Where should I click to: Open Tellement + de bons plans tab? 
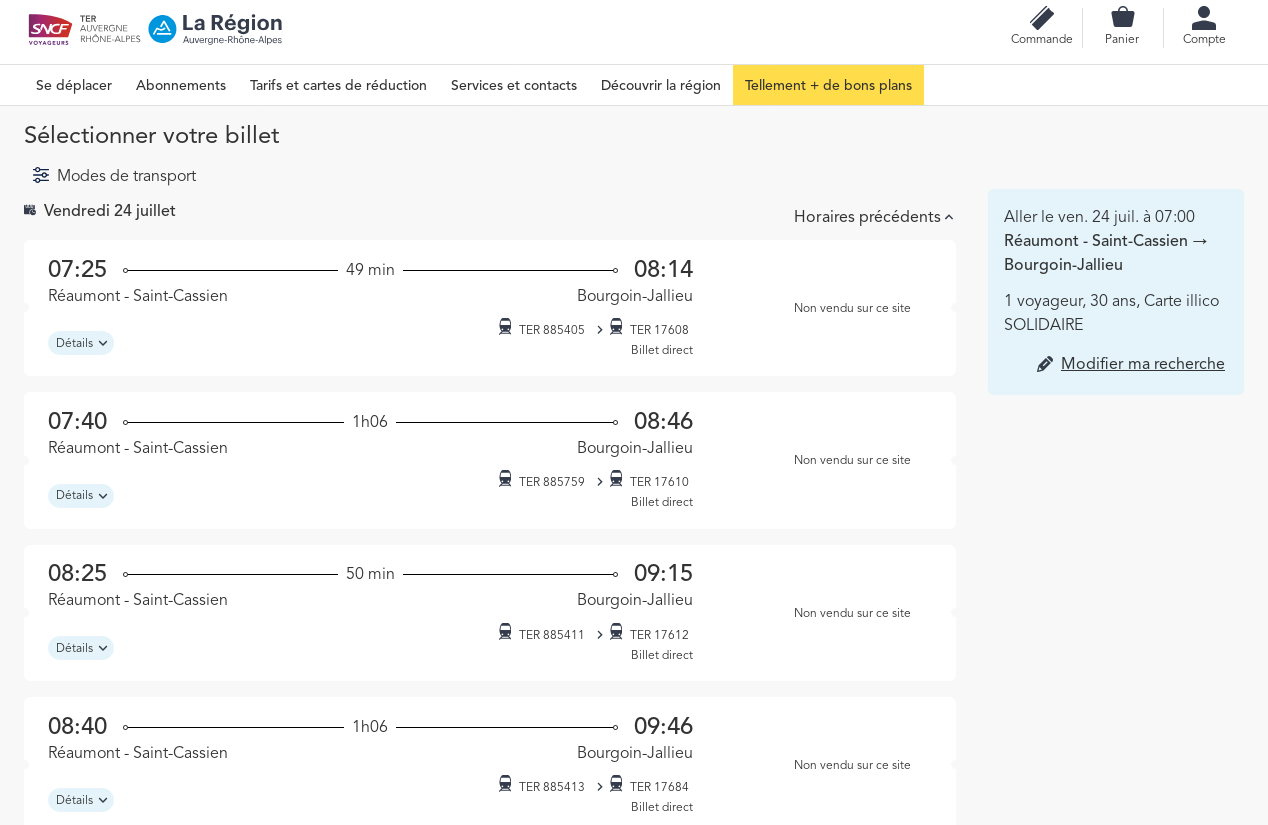pyautogui.click(x=828, y=85)
